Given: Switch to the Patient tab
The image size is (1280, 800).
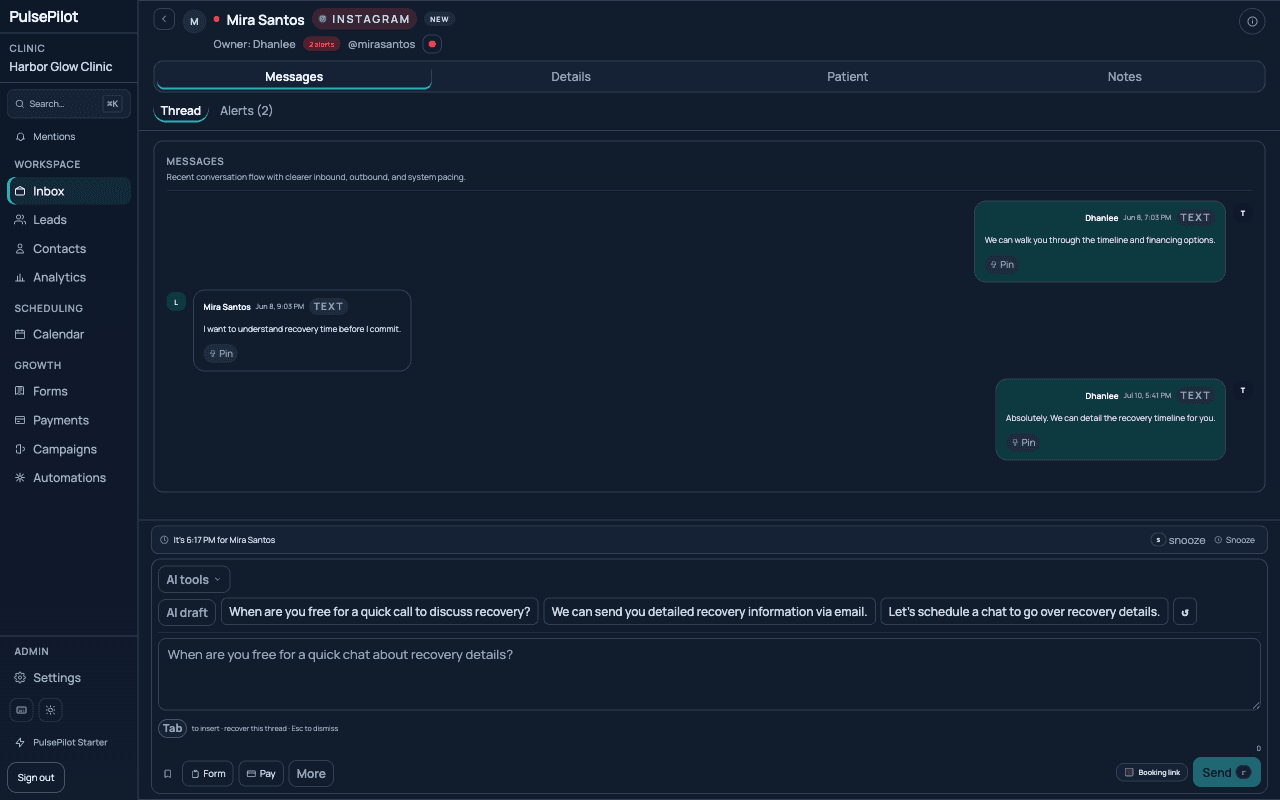Looking at the screenshot, I should (848, 77).
